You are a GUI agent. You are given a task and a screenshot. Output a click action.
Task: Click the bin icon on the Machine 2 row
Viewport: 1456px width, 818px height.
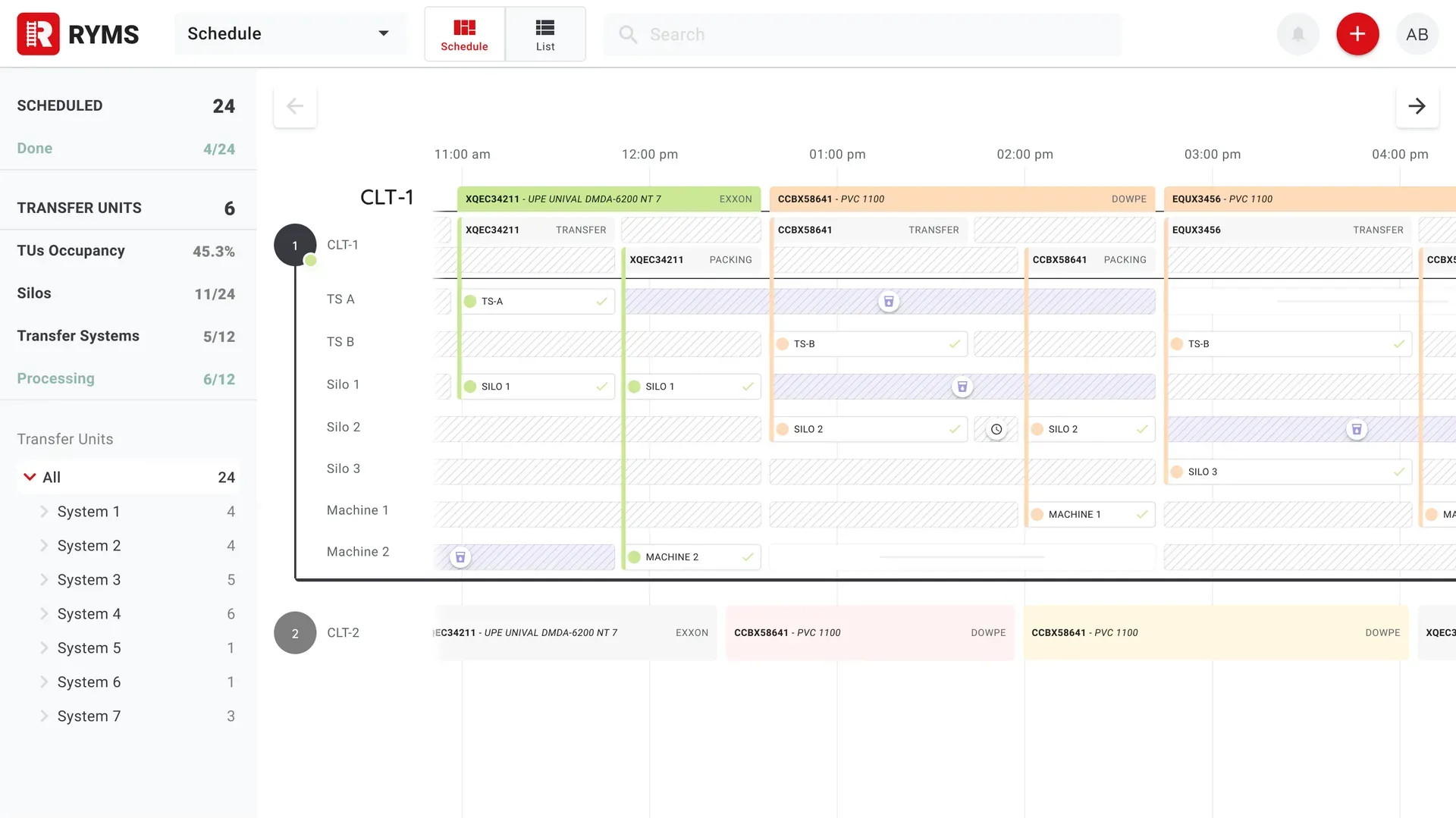[460, 556]
